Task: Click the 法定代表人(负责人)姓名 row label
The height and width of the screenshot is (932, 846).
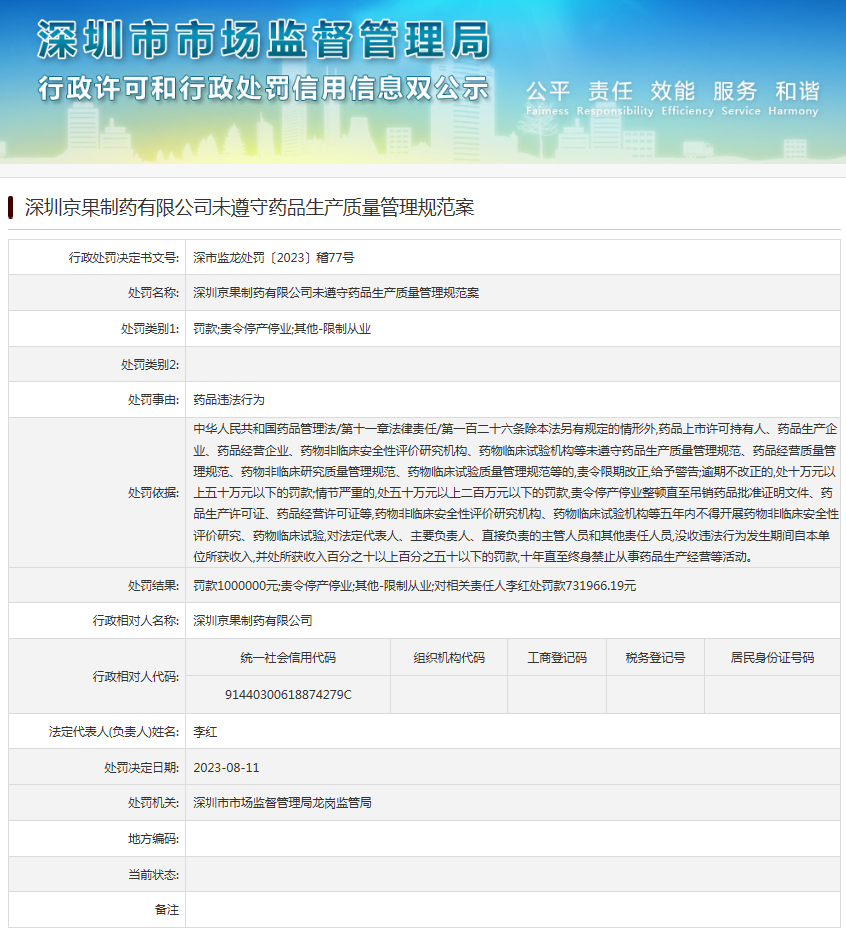Action: [x=114, y=732]
